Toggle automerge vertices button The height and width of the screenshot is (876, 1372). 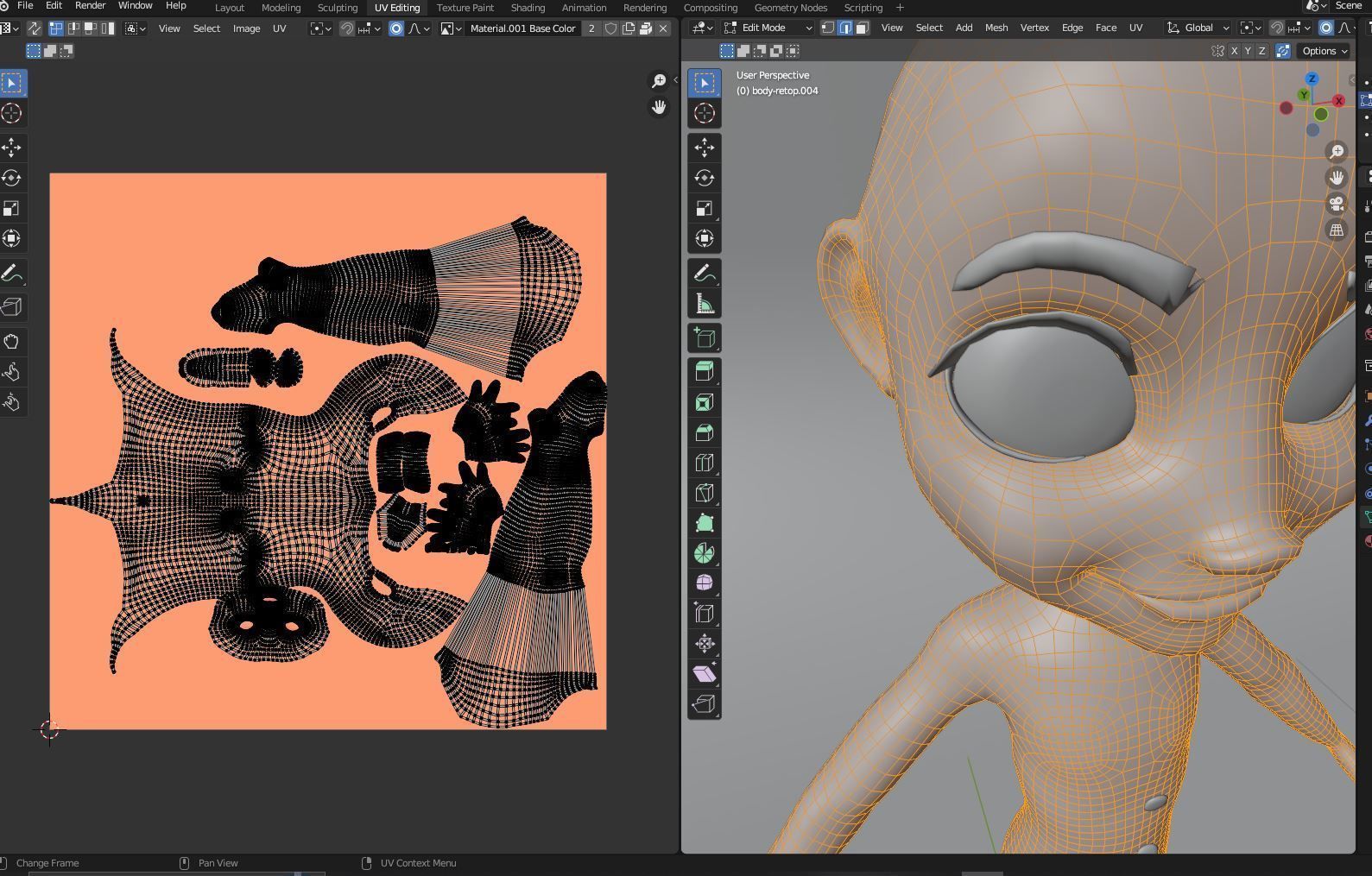1283,51
